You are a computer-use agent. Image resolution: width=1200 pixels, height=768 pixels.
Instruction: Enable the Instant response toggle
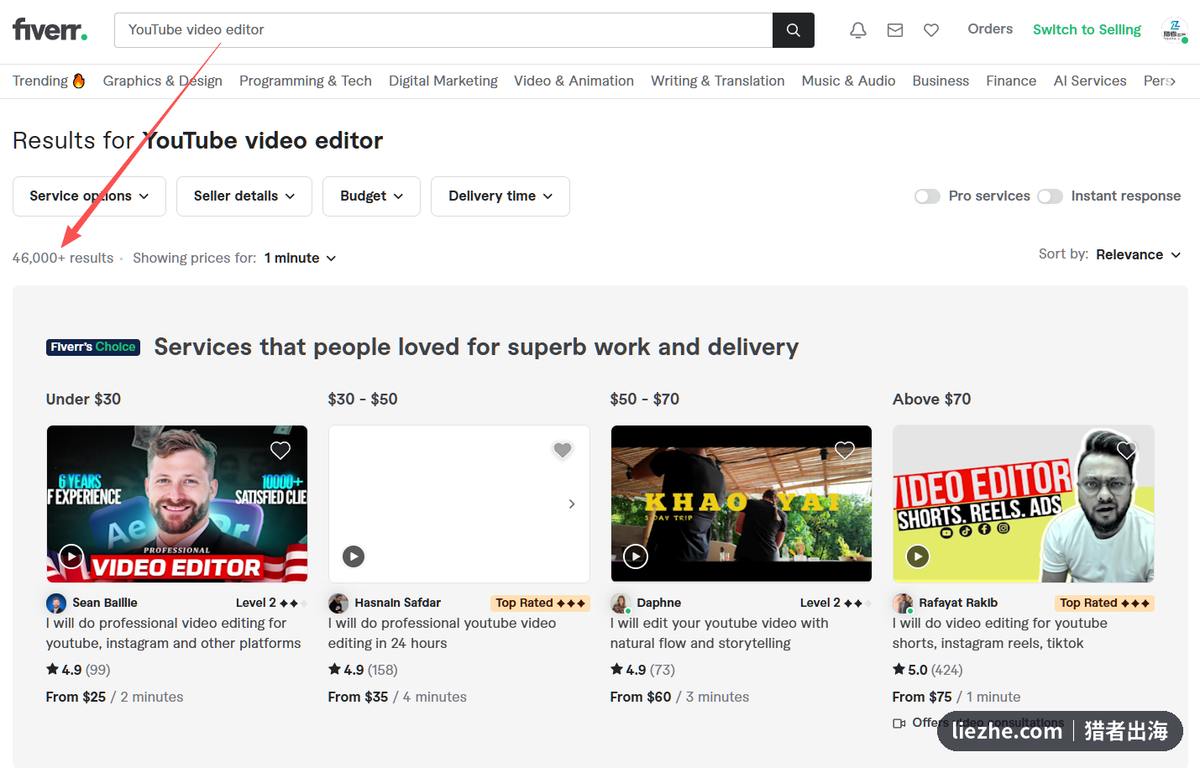point(1050,196)
